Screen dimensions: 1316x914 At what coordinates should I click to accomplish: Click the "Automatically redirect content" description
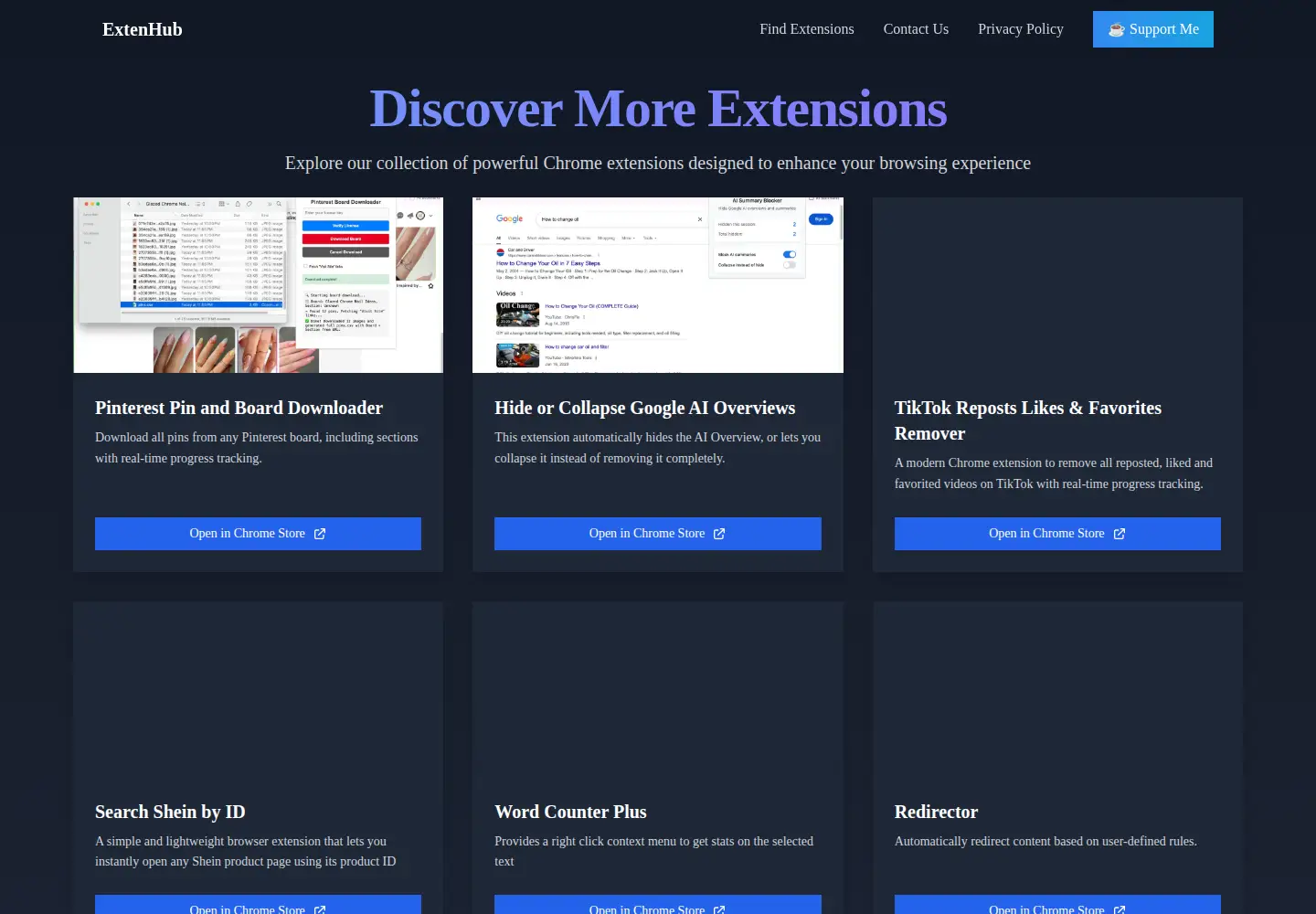pyautogui.click(x=1045, y=841)
